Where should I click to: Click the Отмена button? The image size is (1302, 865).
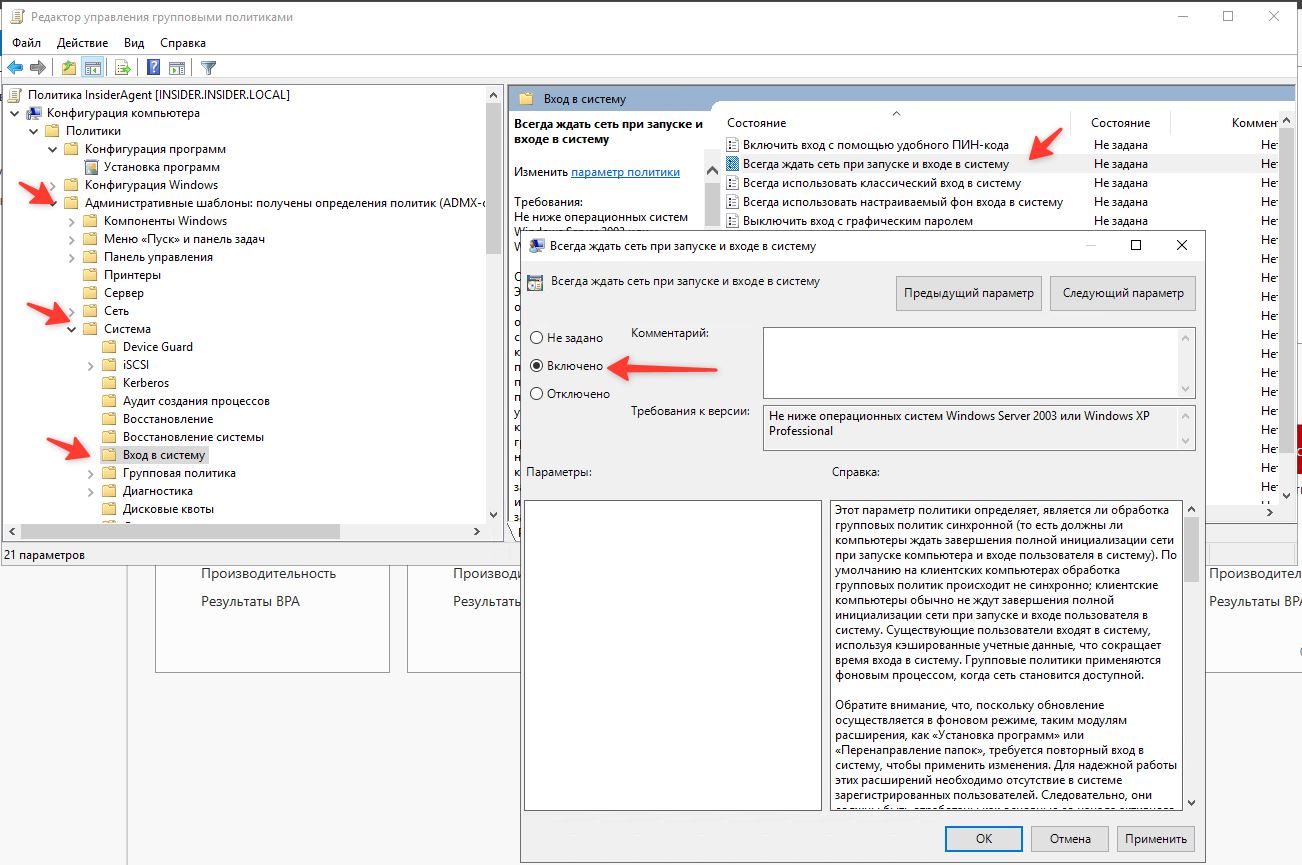(1070, 839)
